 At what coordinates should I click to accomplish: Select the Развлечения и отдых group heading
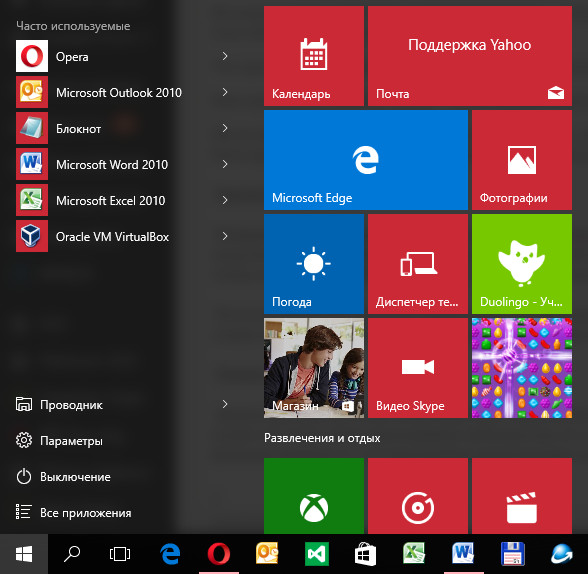pyautogui.click(x=322, y=438)
